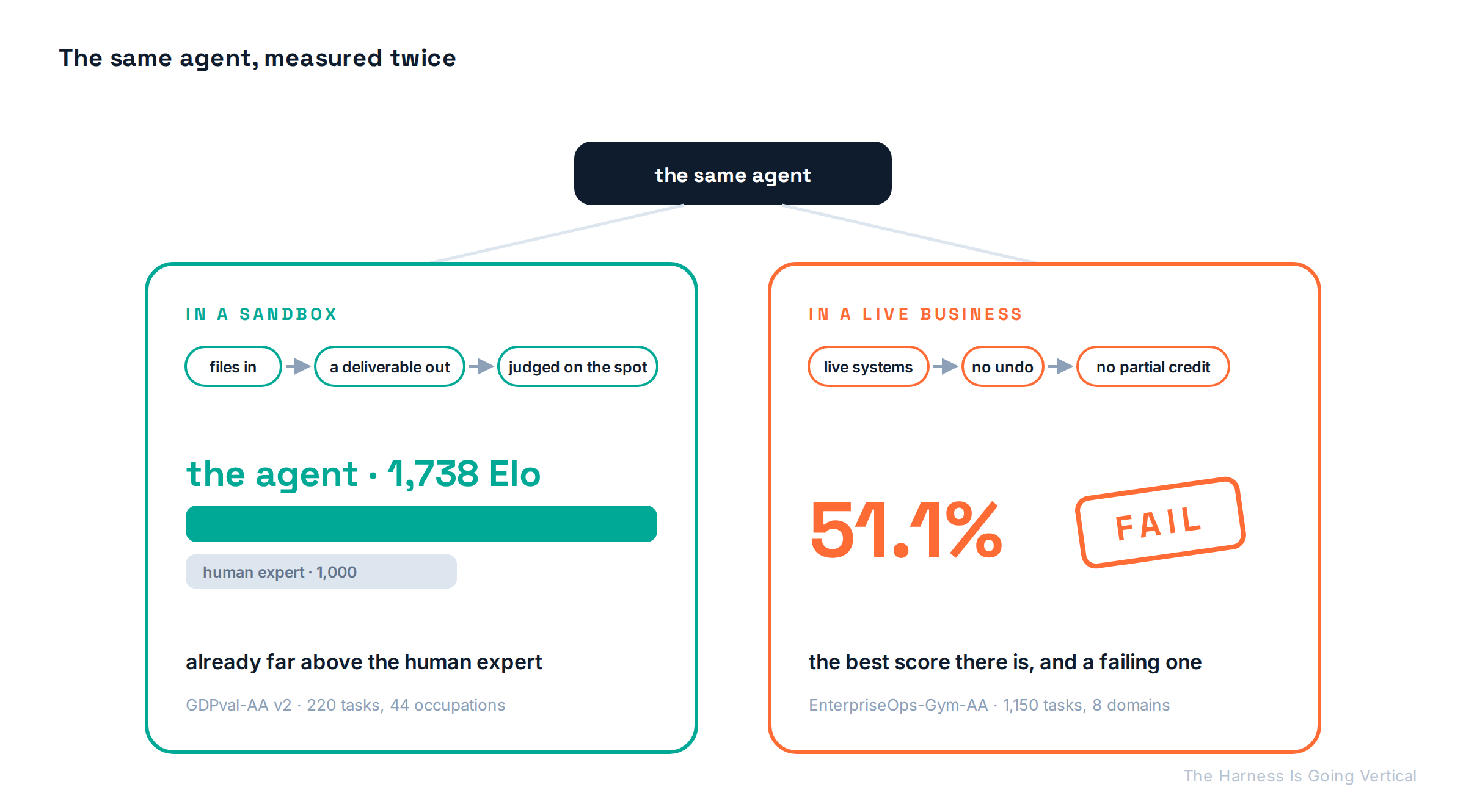The width and height of the screenshot is (1466, 812).
Task: Click the orange FAIL stamp
Action: point(1160,523)
